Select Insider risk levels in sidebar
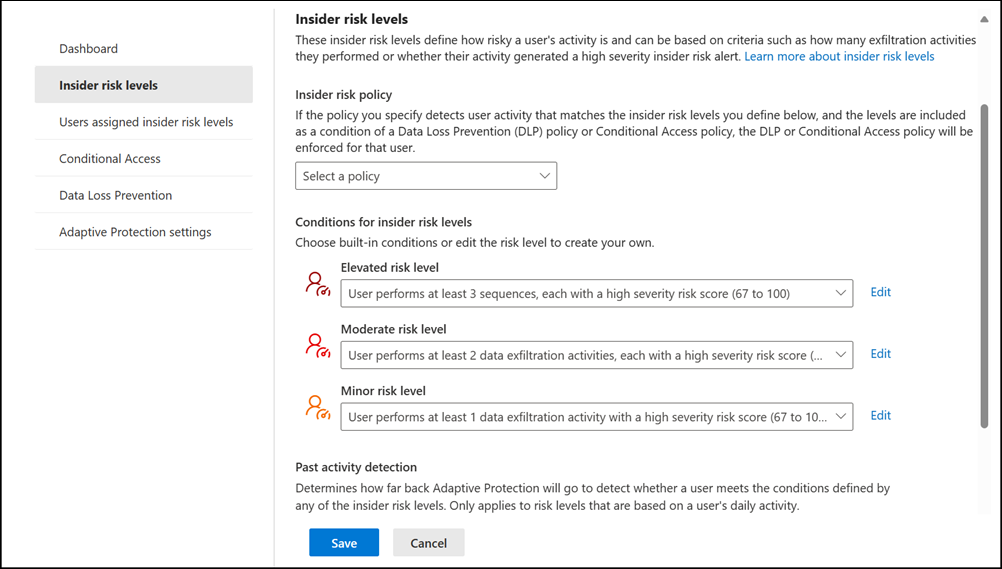This screenshot has height=569, width=1002. [x=108, y=85]
